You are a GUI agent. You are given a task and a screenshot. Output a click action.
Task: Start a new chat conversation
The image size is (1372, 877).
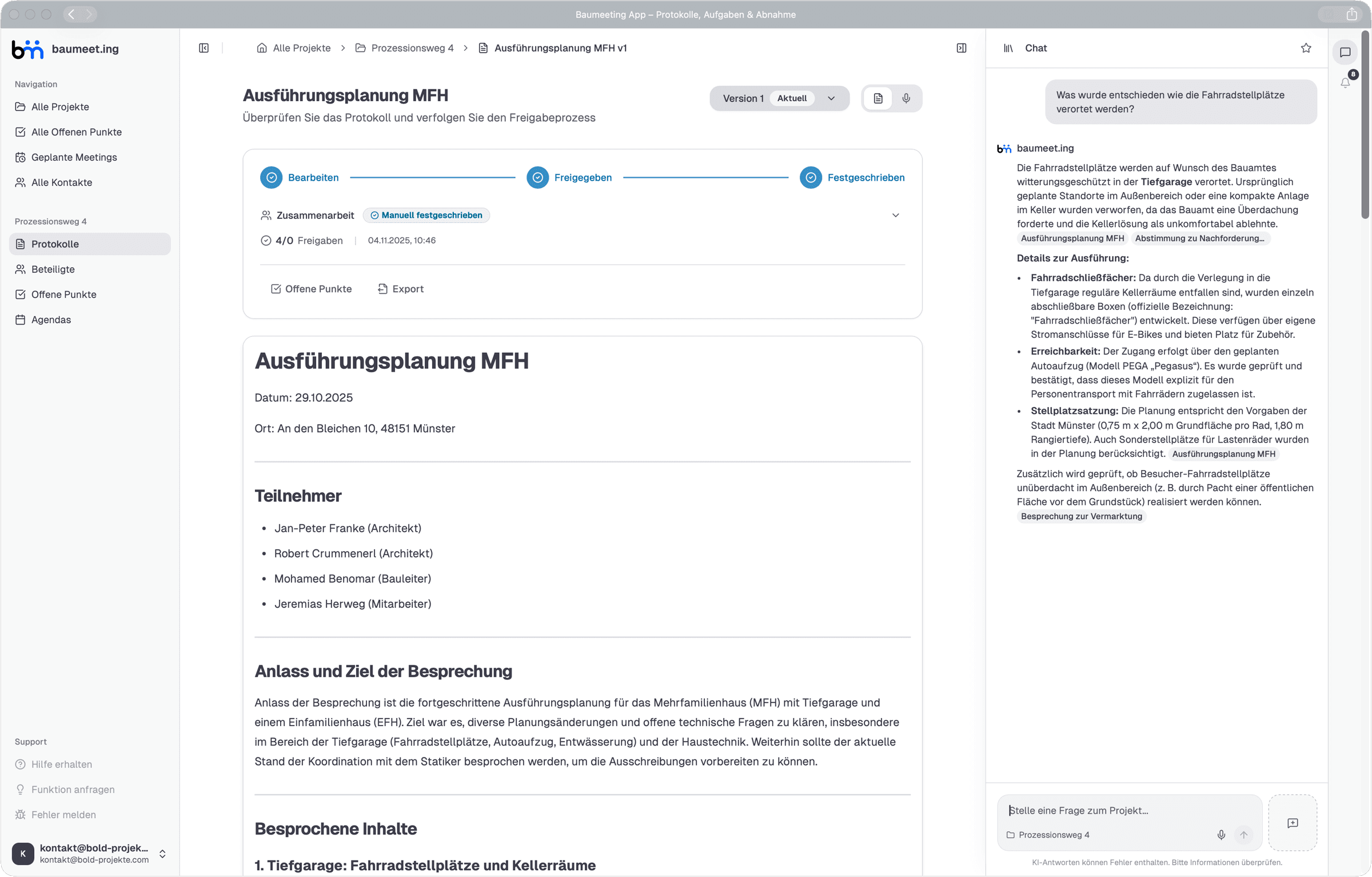[x=1293, y=823]
